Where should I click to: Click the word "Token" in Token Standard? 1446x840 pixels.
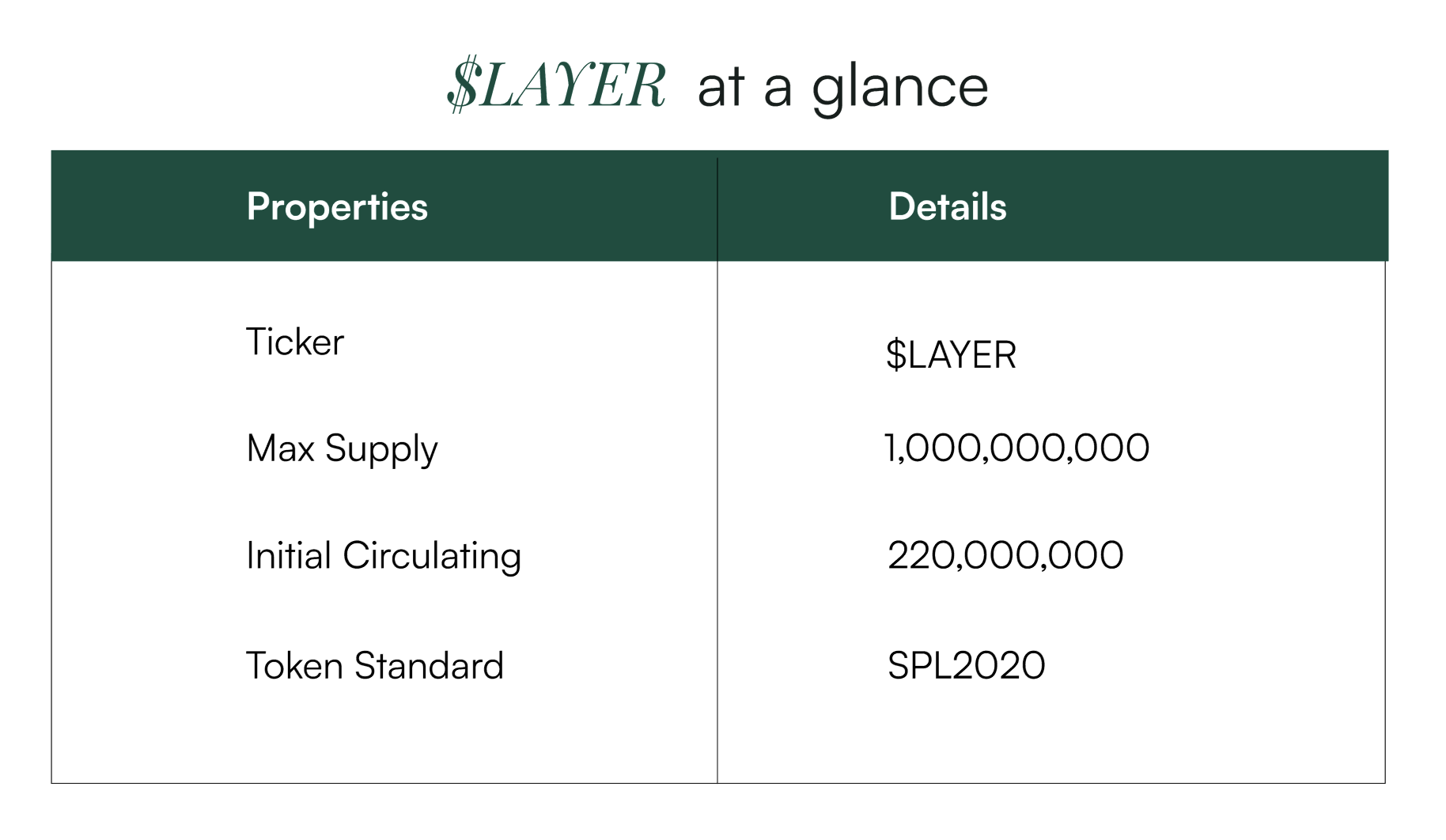(294, 665)
